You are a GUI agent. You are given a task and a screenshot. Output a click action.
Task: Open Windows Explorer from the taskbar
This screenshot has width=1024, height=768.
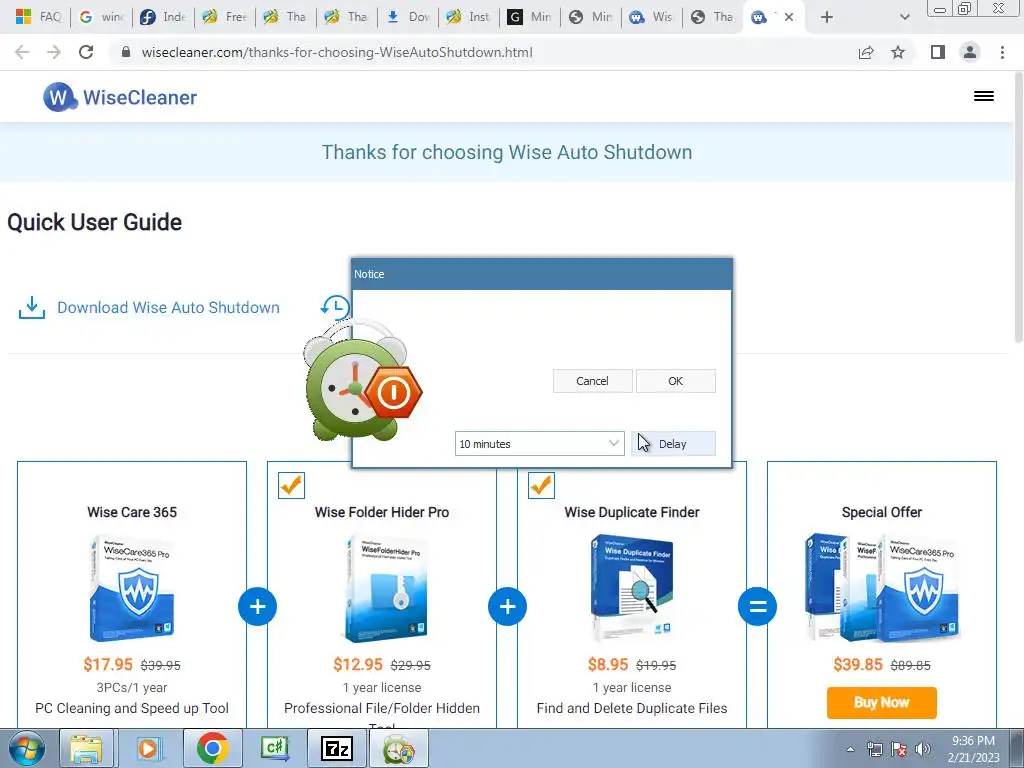pos(86,748)
